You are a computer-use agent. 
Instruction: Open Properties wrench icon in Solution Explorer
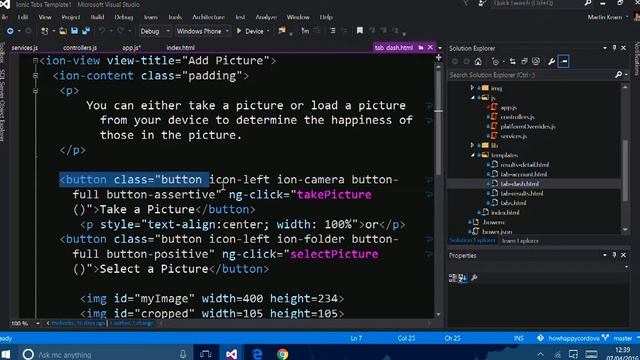click(x=551, y=62)
